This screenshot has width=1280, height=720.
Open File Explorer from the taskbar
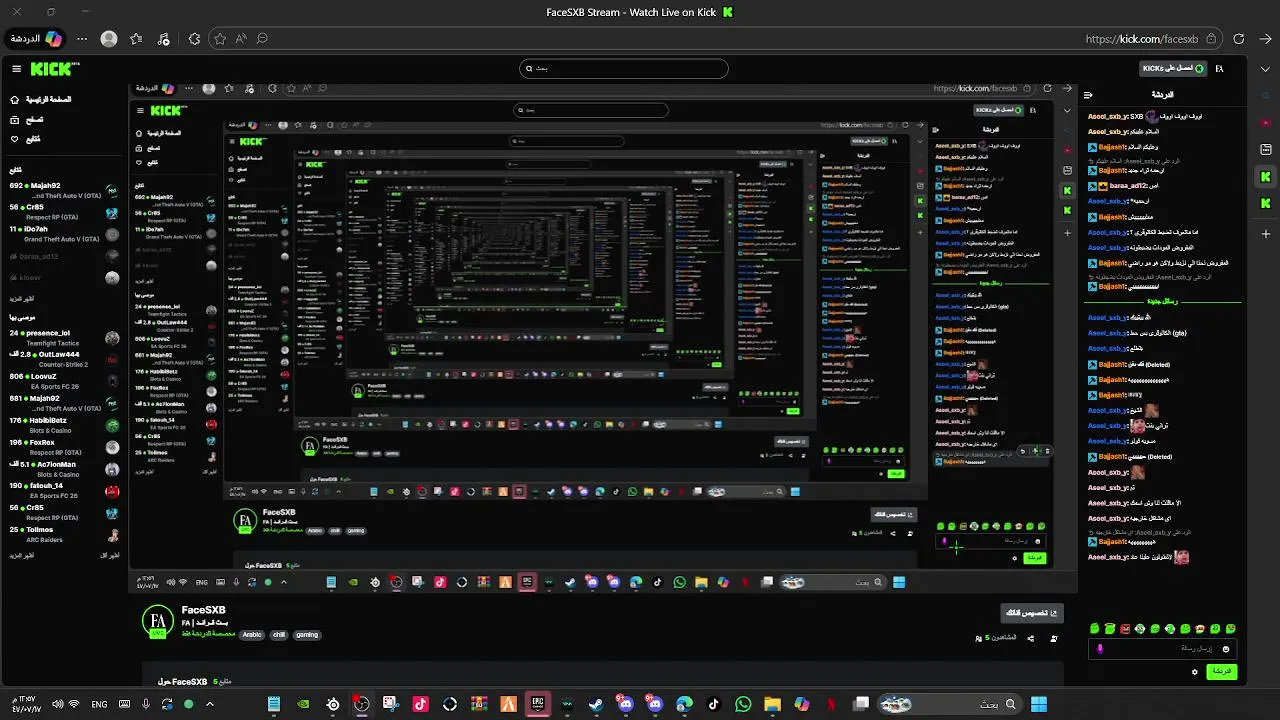772,704
